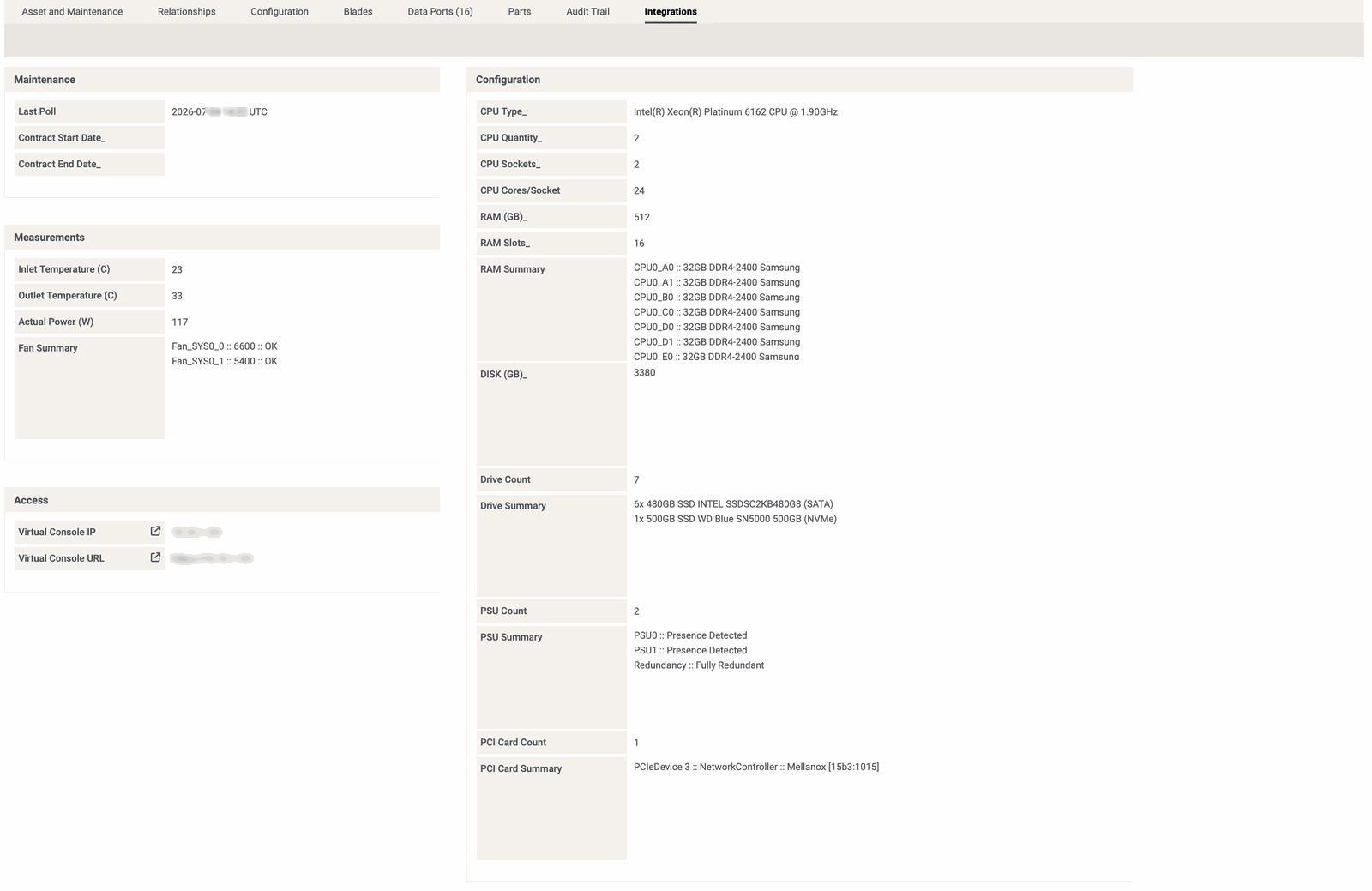
Task: Select PSU0 :: Presence Detected line
Action: [x=690, y=635]
